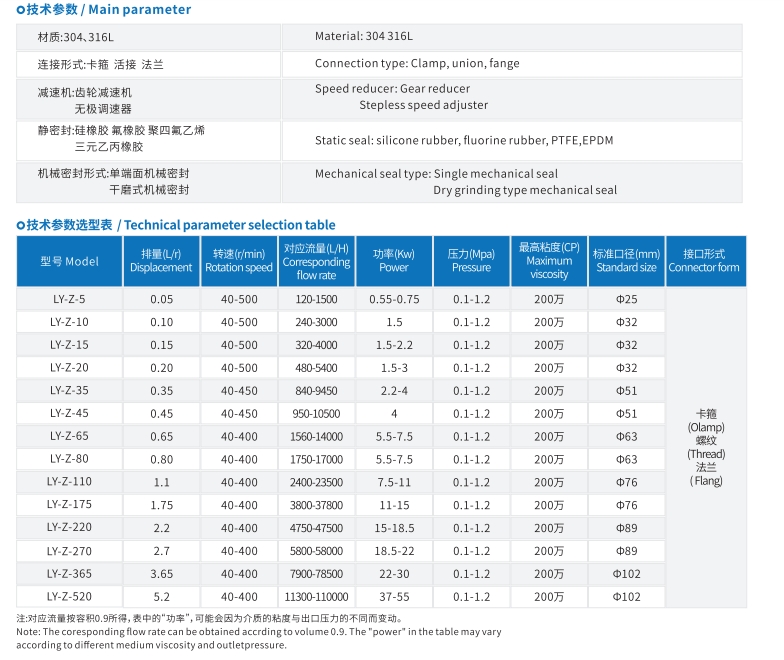This screenshot has height=660, width=784.
Task: Click power cell '2.2-4'
Action: tap(394, 391)
